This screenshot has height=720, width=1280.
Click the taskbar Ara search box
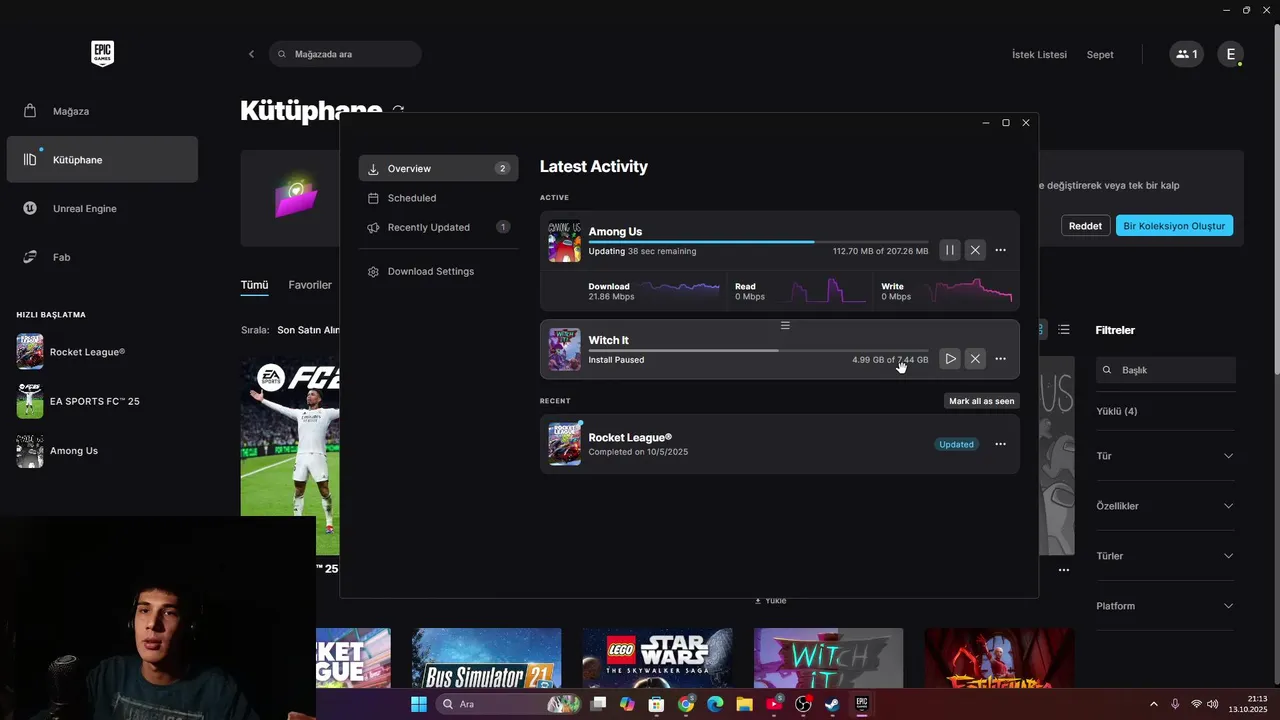[x=510, y=704]
